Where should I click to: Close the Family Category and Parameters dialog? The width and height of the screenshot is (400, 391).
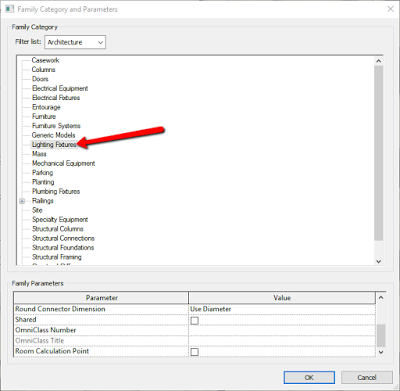pyautogui.click(x=390, y=9)
